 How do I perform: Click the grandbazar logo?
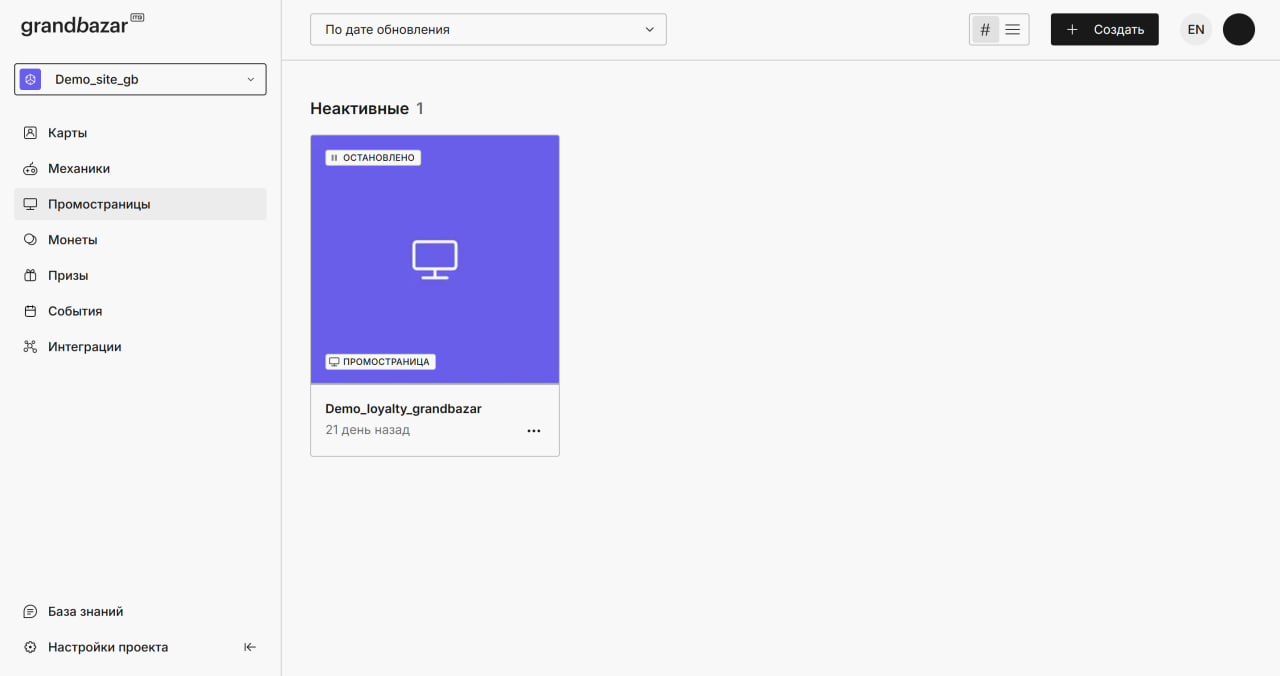coord(82,25)
